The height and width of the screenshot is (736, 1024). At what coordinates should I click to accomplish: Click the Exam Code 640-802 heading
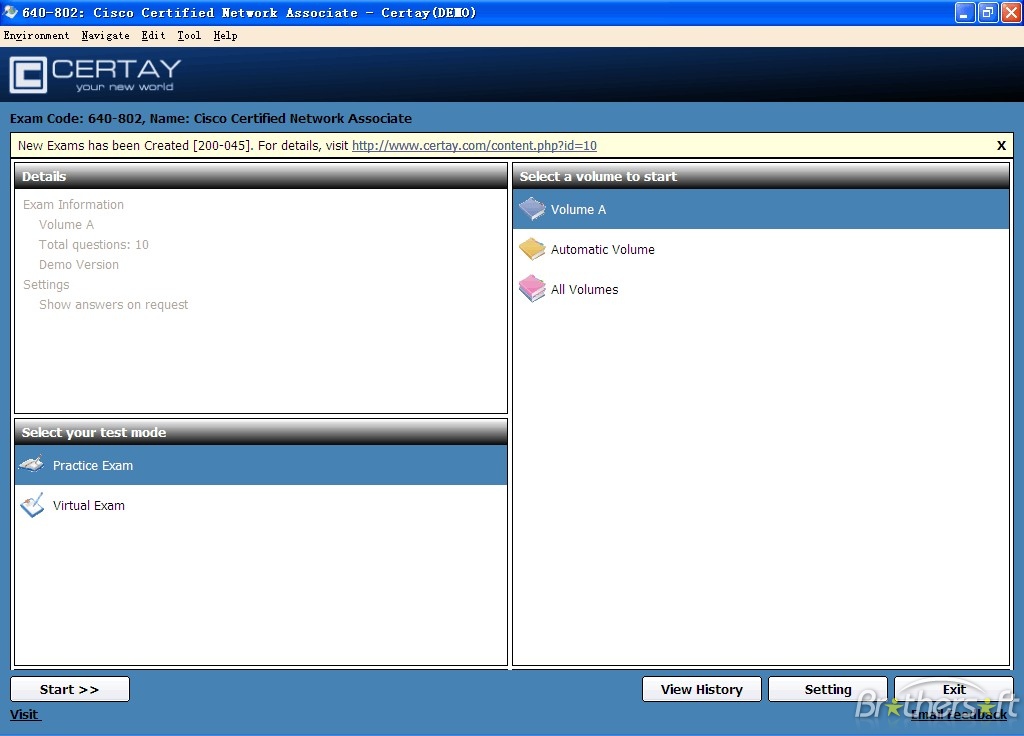point(210,118)
